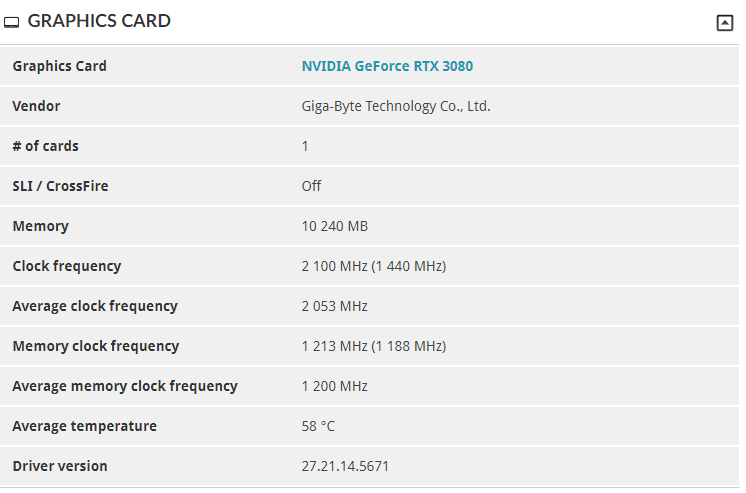This screenshot has width=746, height=493.
Task: Click the SLI / CrossFire Off value
Action: (x=311, y=186)
